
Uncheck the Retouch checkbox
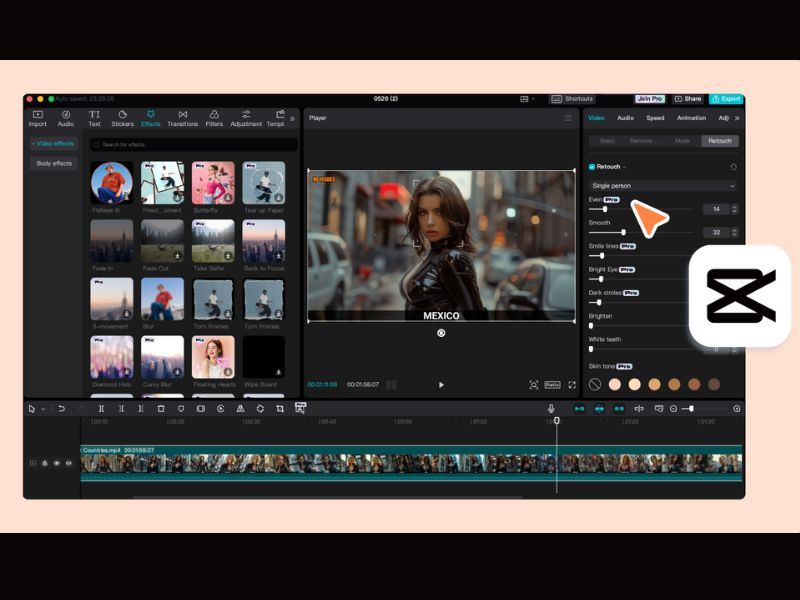(x=592, y=167)
